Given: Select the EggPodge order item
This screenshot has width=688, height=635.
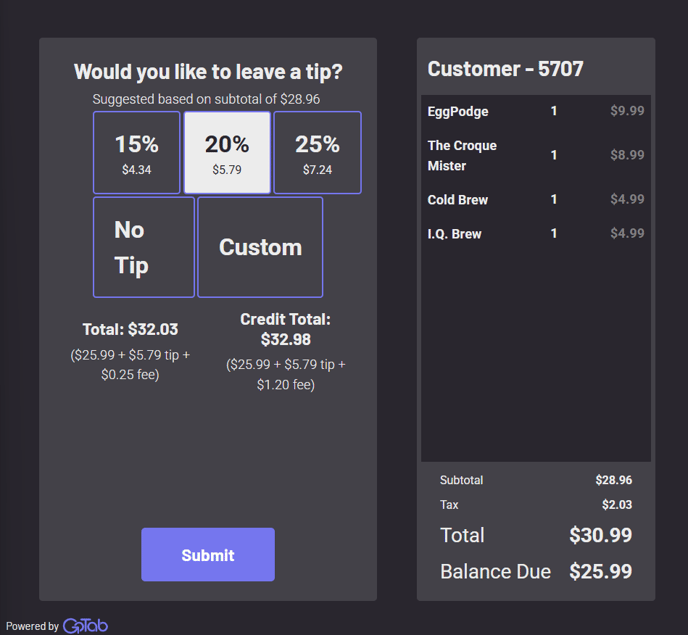Looking at the screenshot, I should (x=458, y=111).
